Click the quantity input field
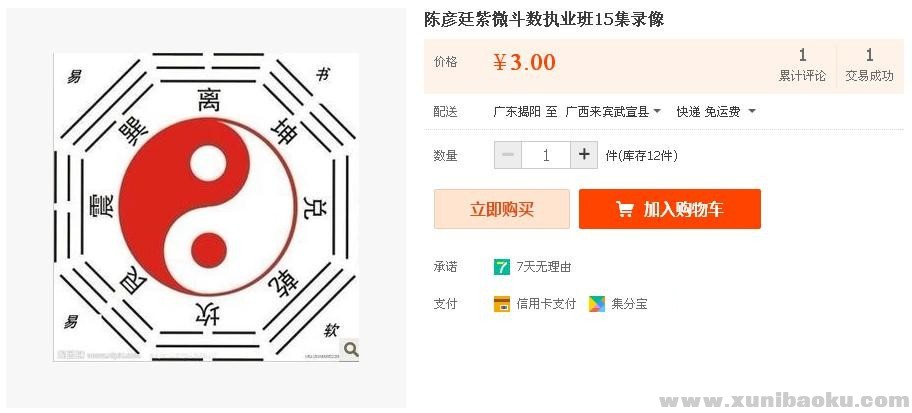Image resolution: width=912 pixels, height=413 pixels. [546, 155]
